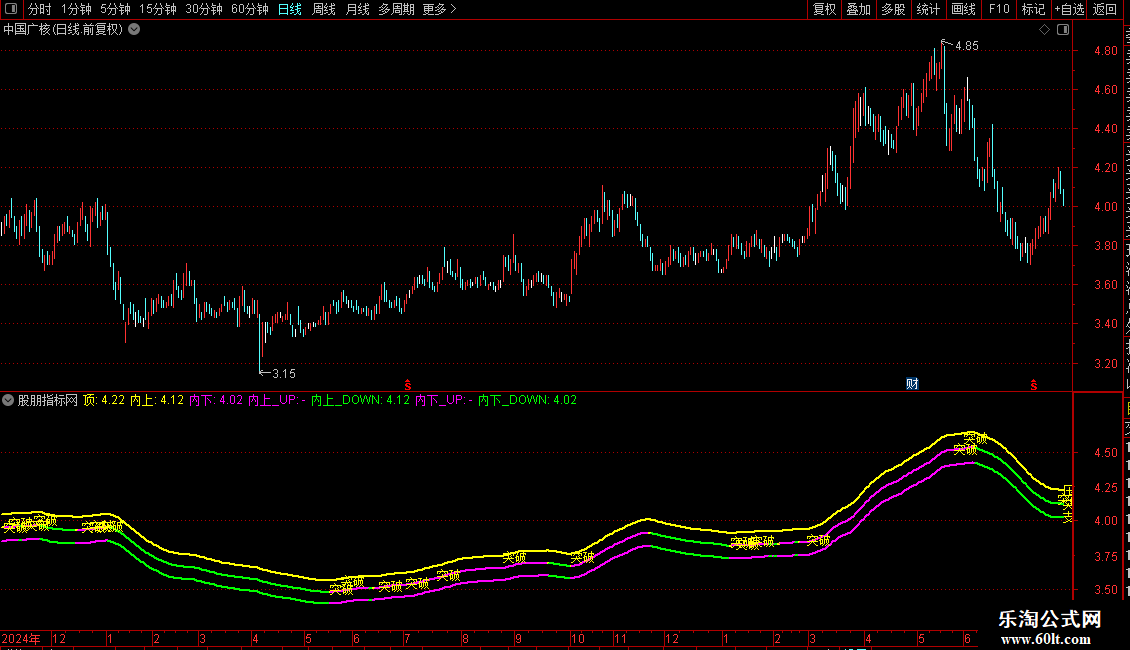The image size is (1130, 650).
Task: Select the 5分钟 period
Action: (115, 9)
